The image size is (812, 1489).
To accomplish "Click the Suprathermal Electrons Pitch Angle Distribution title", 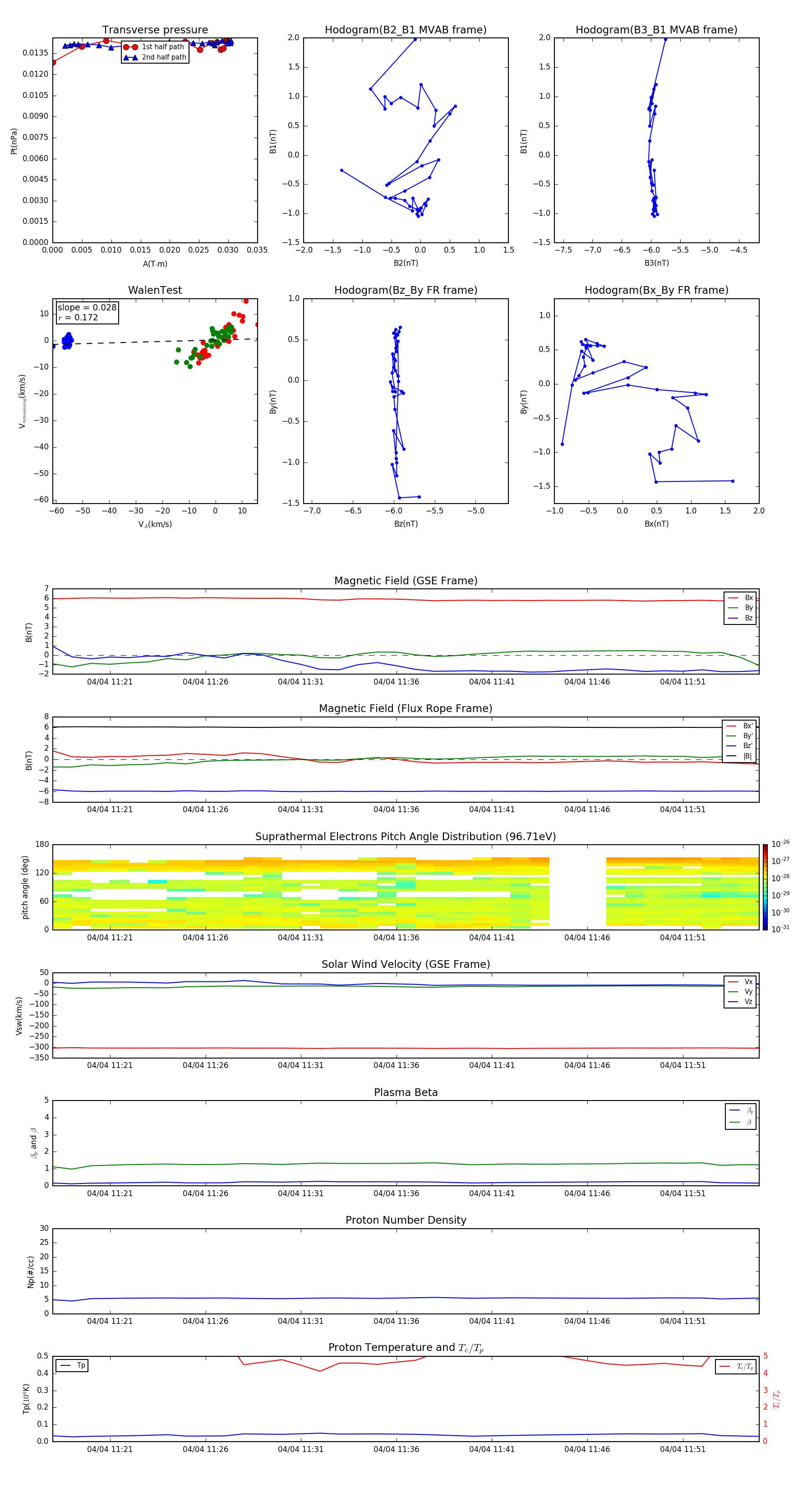I will [406, 837].
